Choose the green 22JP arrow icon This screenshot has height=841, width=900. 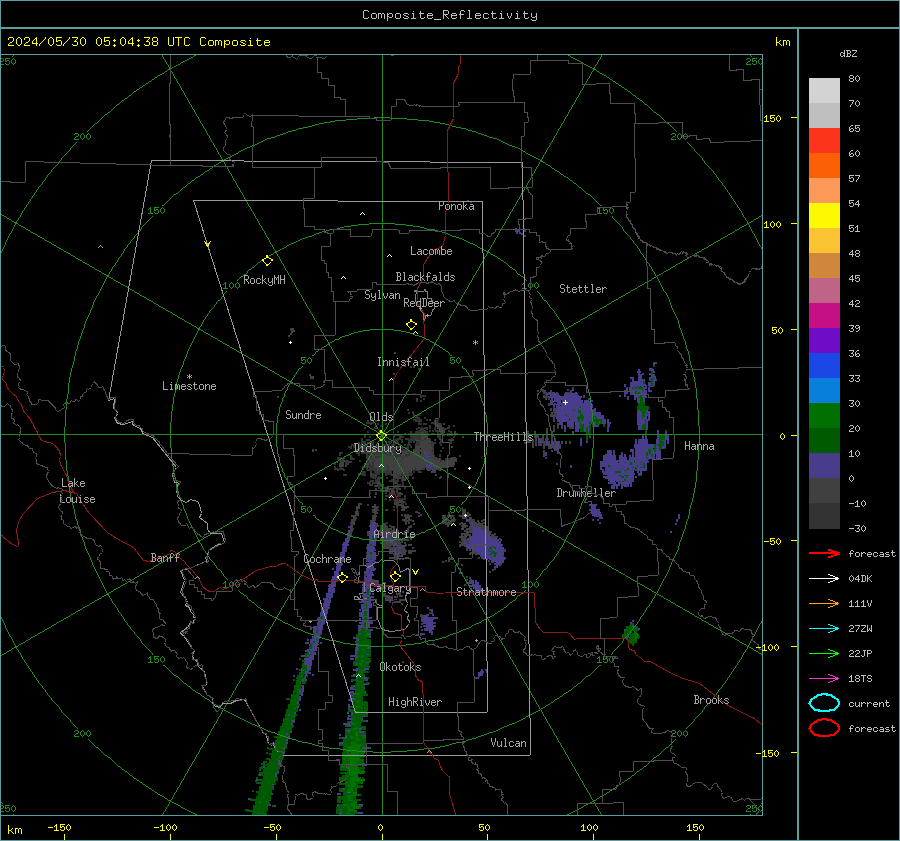(824, 653)
